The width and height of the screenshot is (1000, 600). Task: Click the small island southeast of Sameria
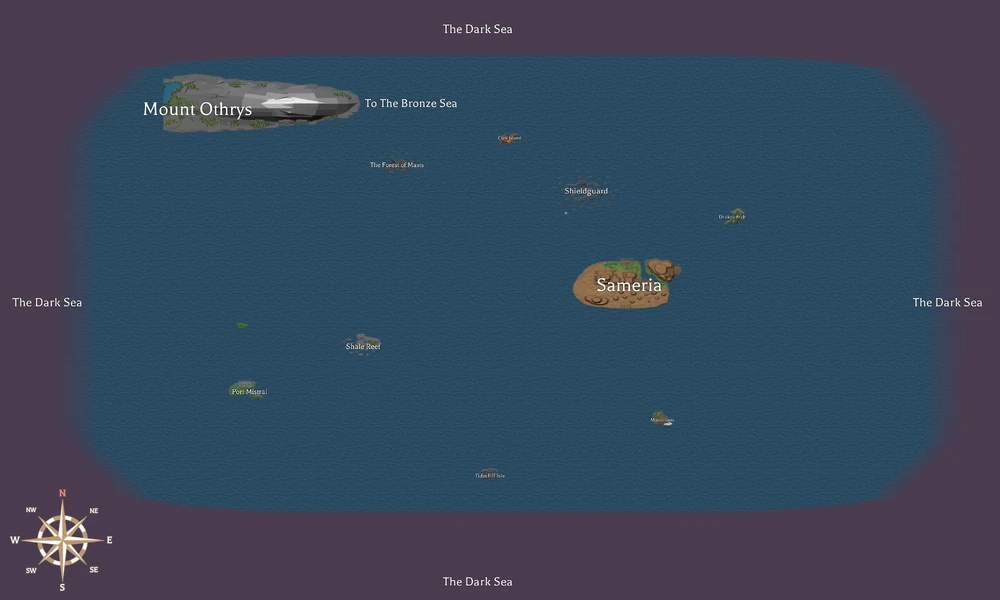(662, 418)
